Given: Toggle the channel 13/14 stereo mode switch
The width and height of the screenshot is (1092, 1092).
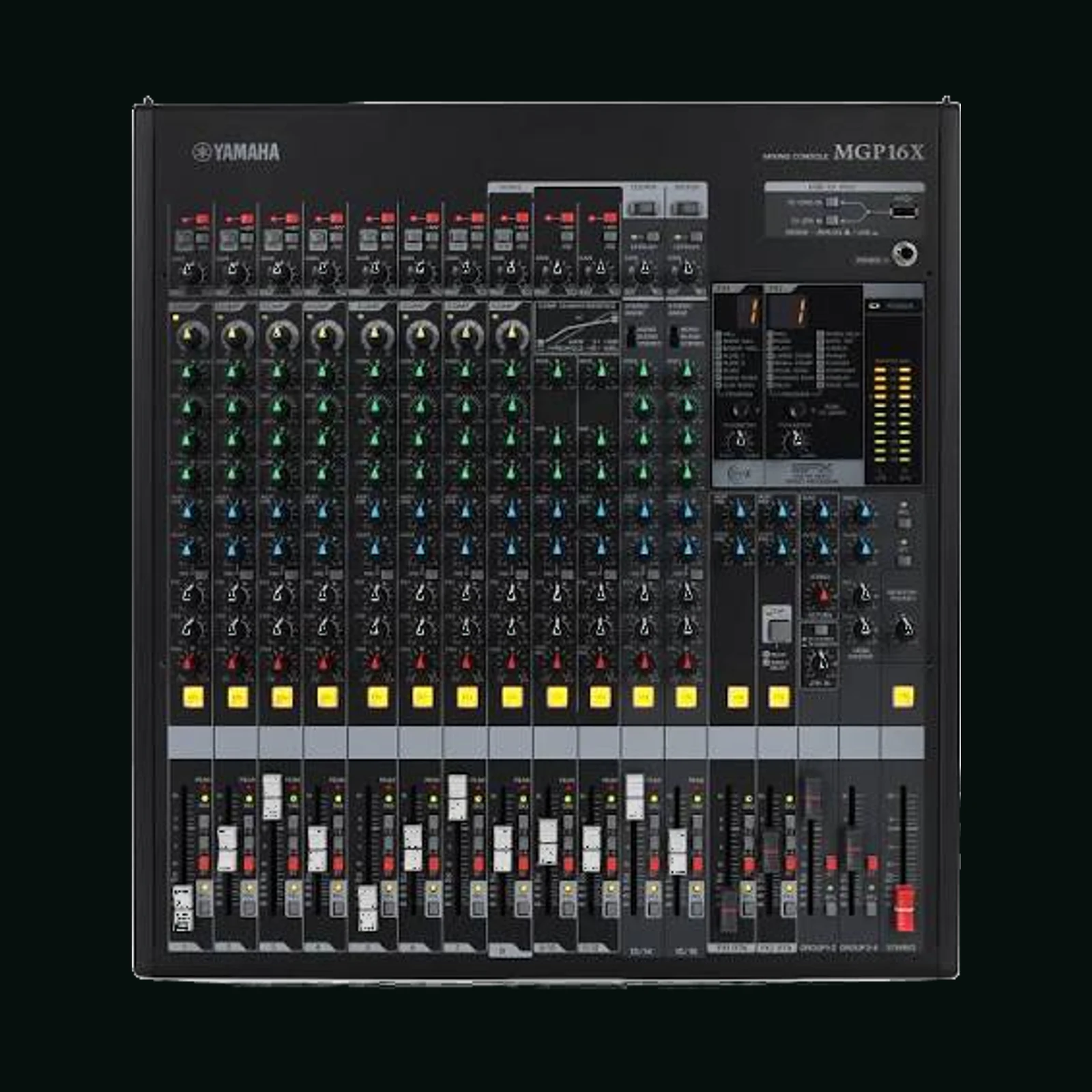Looking at the screenshot, I should pos(632,336).
